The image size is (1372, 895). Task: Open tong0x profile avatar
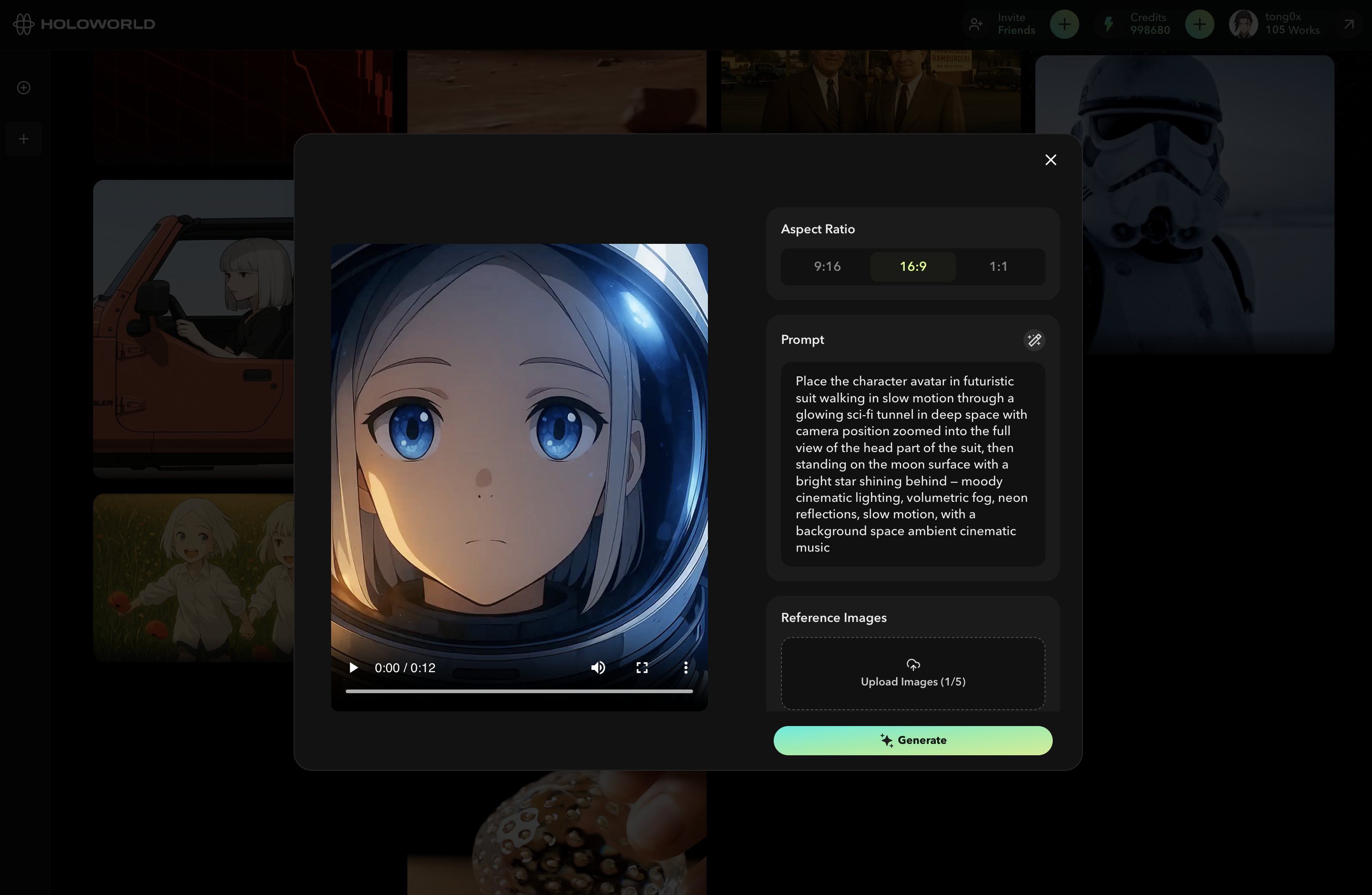(1243, 24)
